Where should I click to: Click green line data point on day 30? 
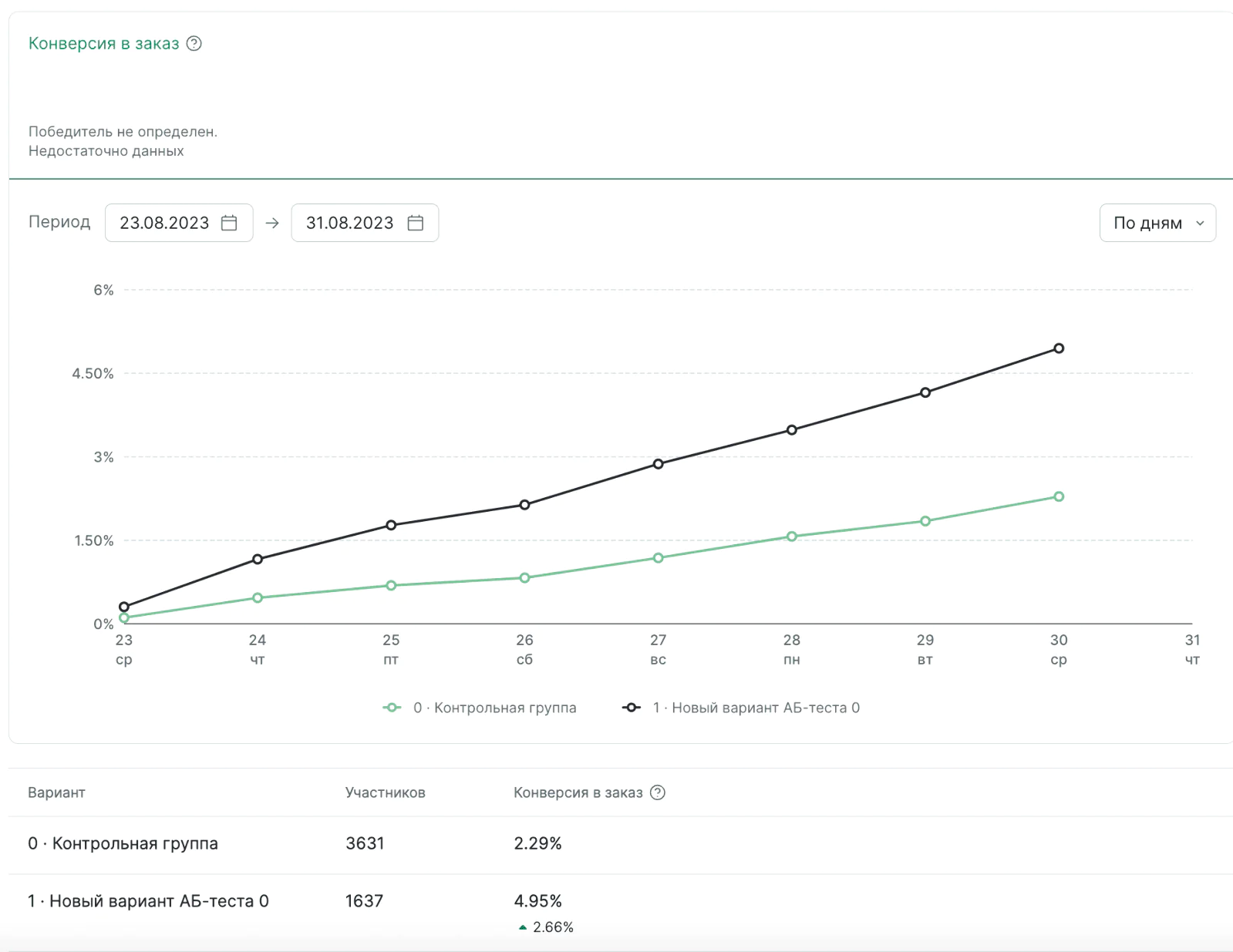(1059, 496)
